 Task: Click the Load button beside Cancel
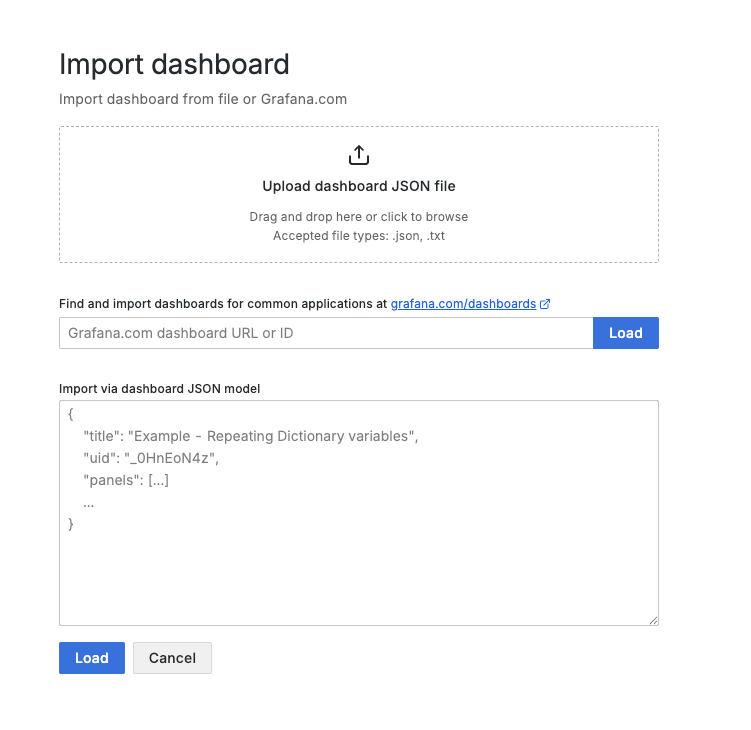[92, 658]
